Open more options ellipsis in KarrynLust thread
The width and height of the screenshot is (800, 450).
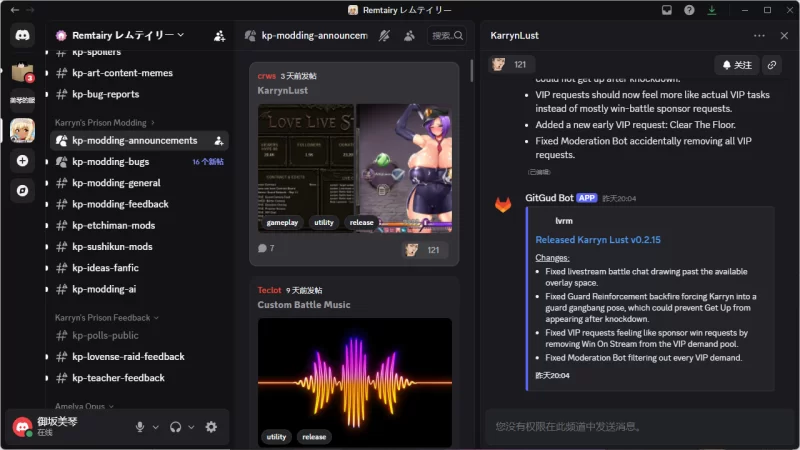pos(759,36)
